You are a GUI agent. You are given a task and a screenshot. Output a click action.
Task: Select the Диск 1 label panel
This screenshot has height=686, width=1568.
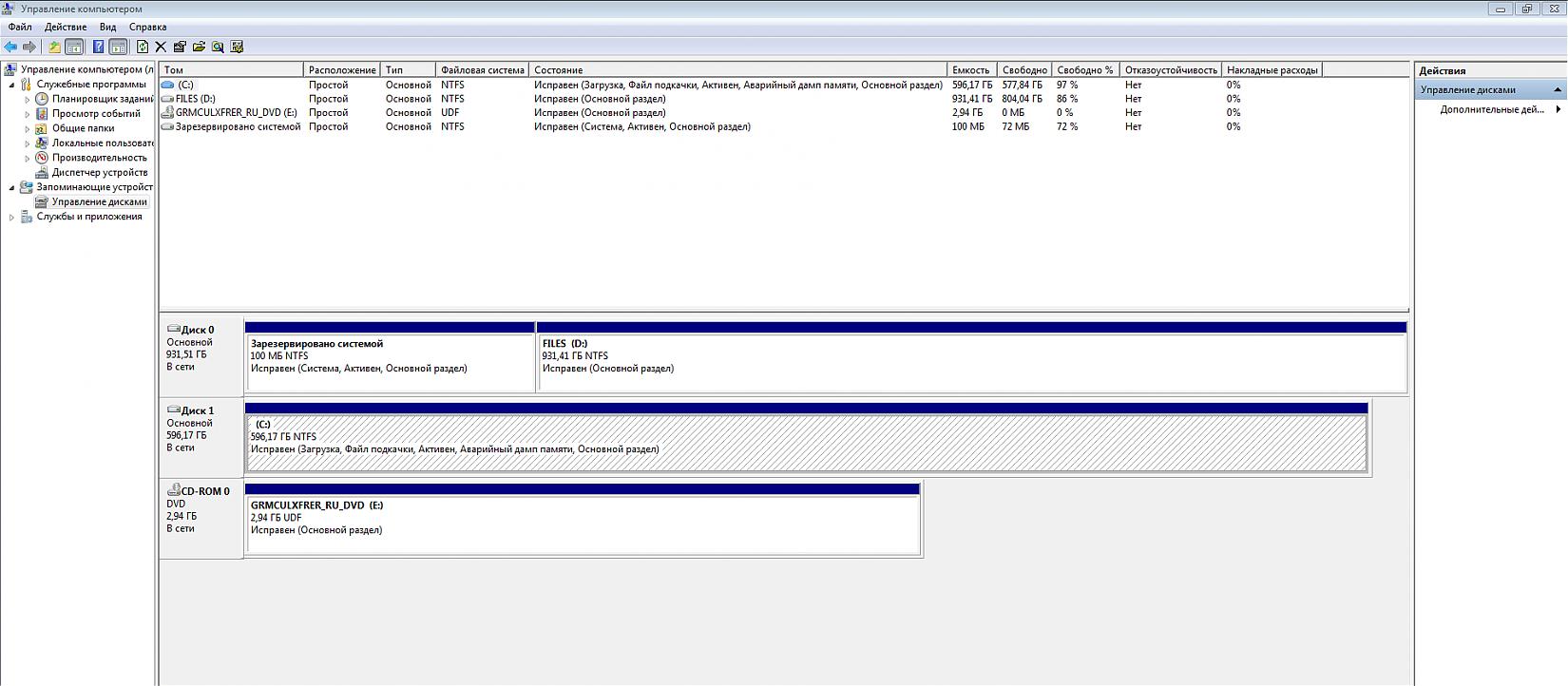(201, 437)
